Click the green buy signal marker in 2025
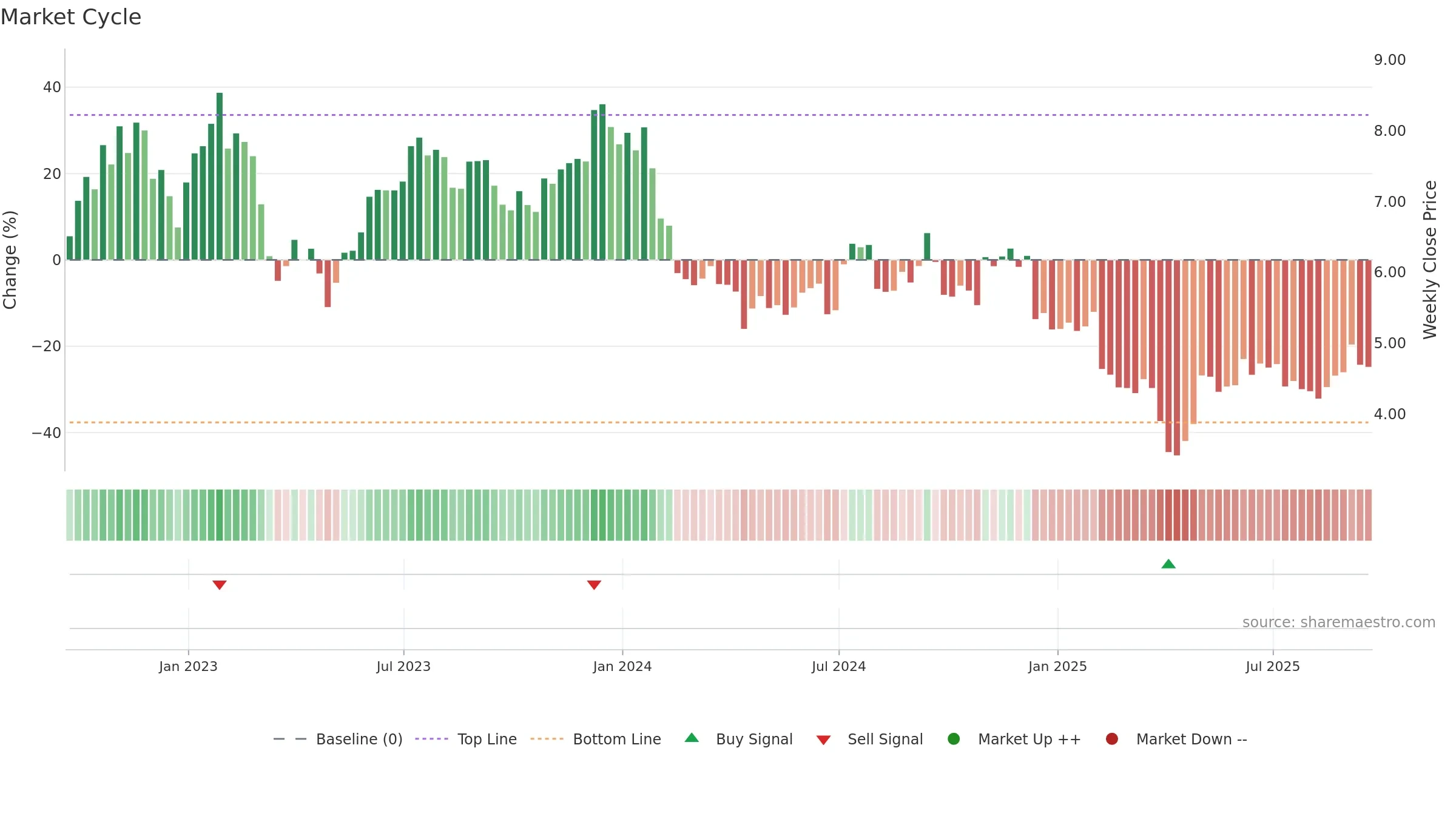 pos(1168,564)
